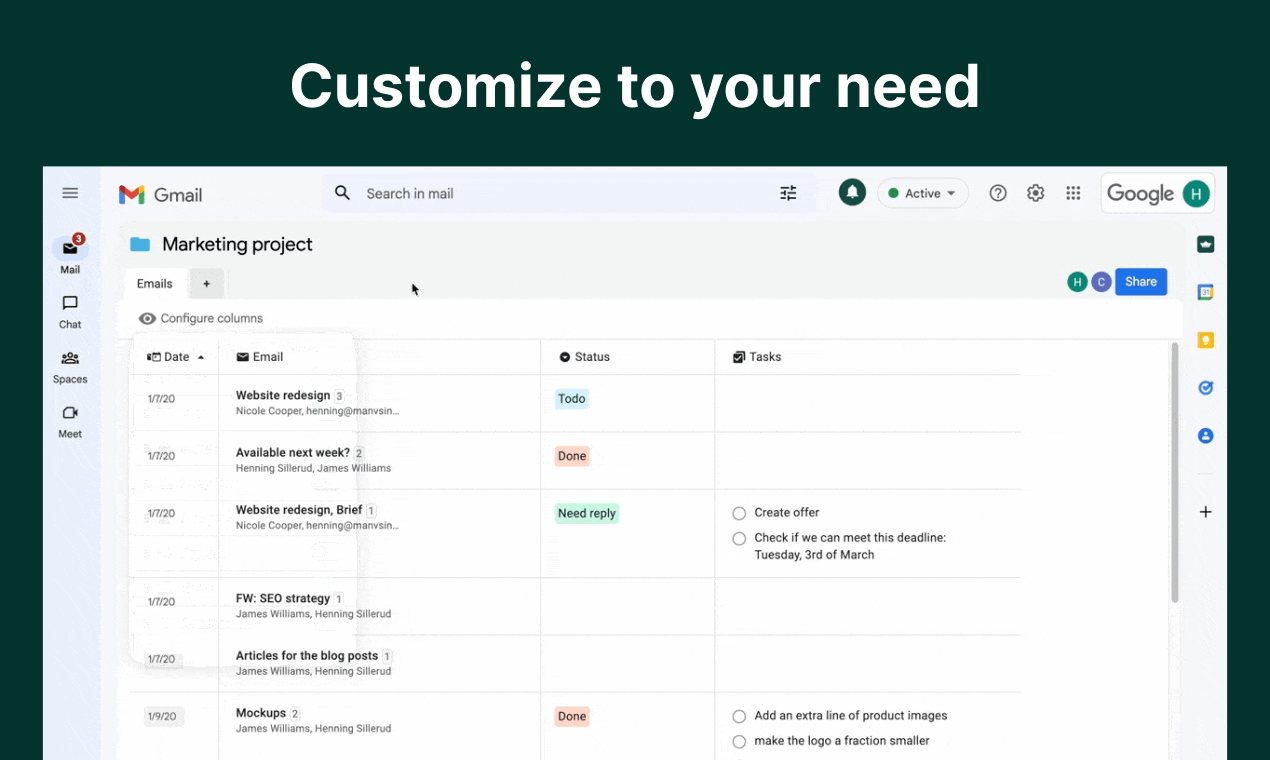The image size is (1270, 760).
Task: Open the Website redesign, Brief email
Action: pos(298,509)
